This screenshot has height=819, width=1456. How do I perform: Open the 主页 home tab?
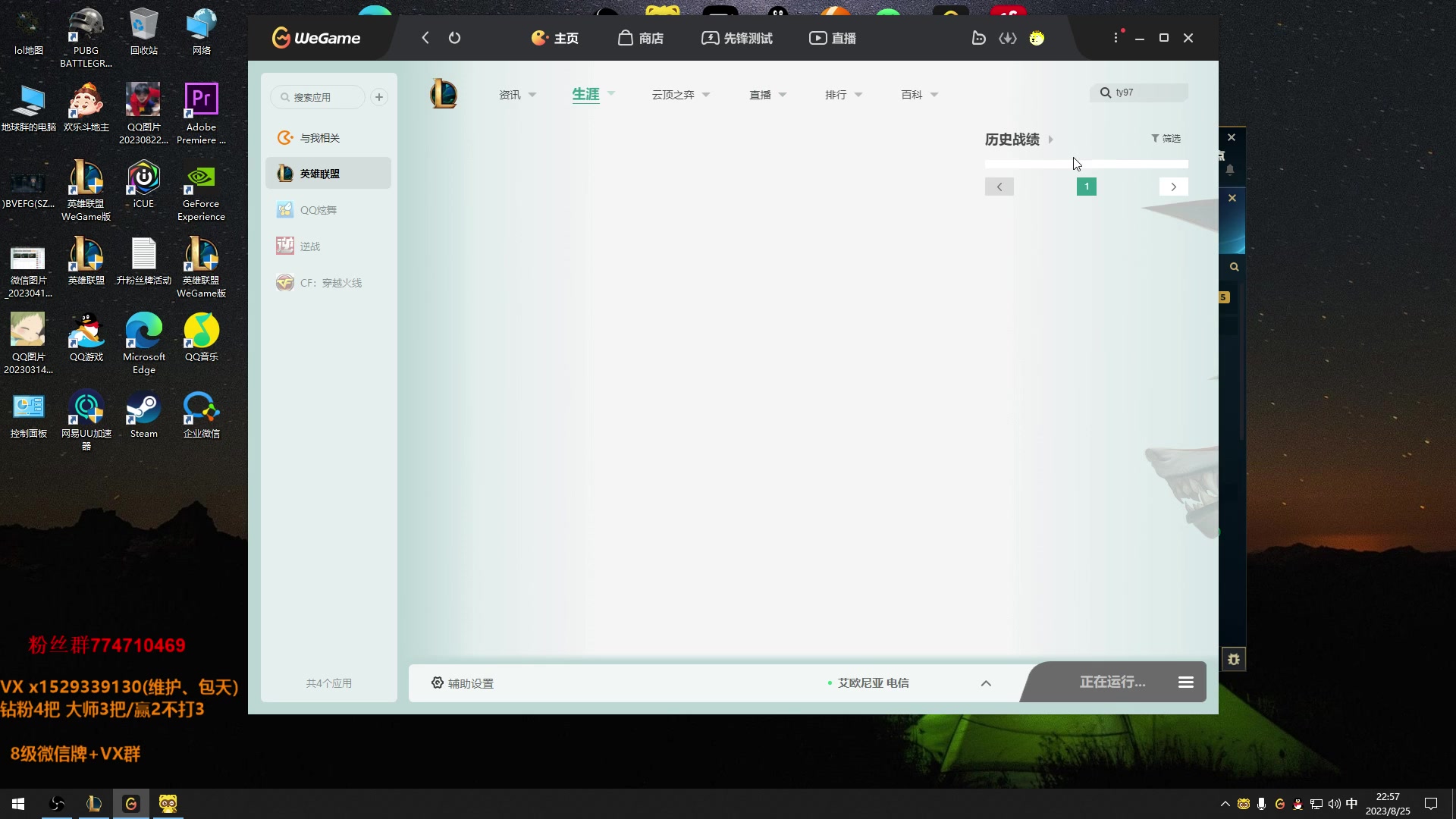(x=555, y=38)
